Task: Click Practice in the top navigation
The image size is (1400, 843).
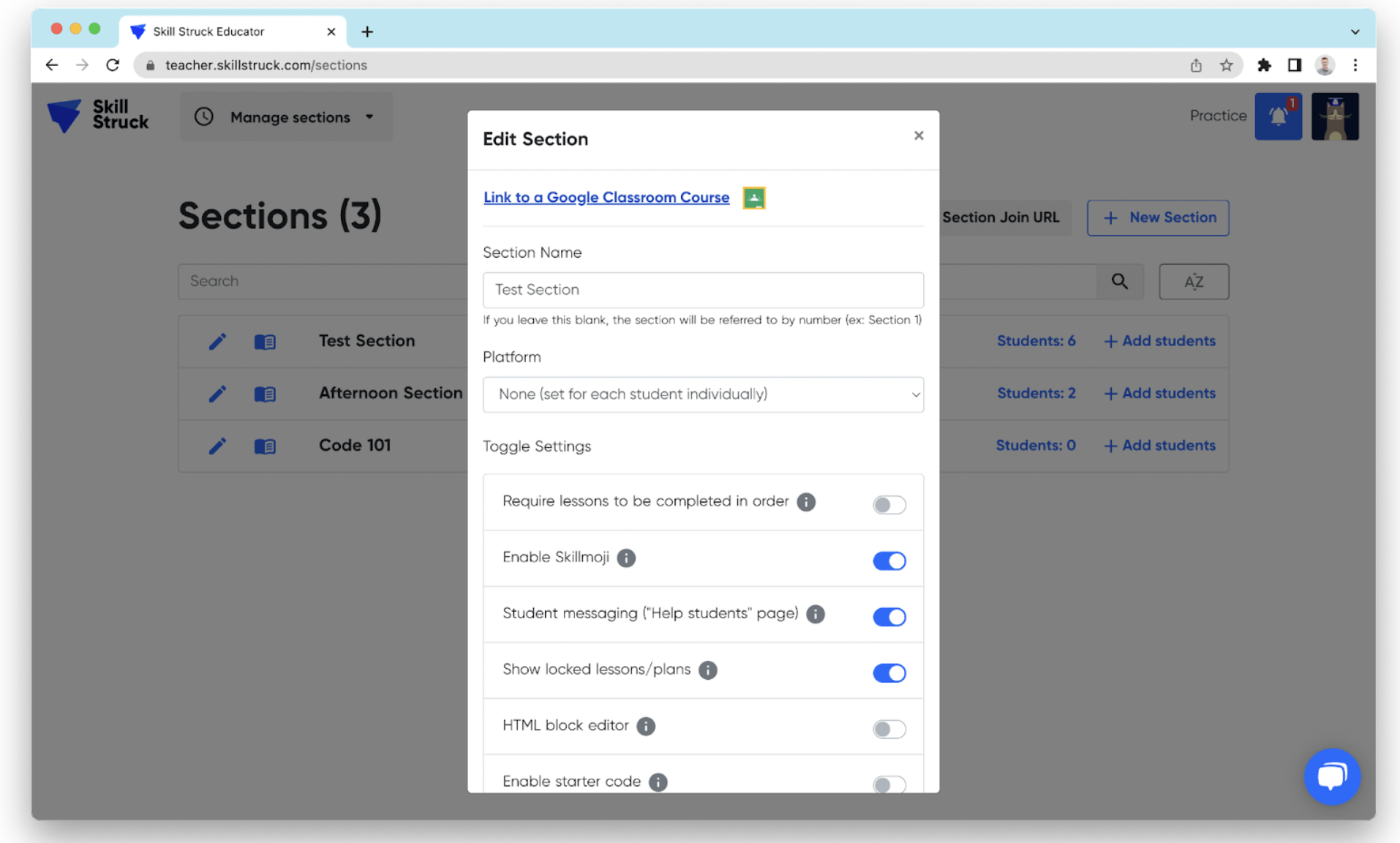Action: [x=1217, y=116]
